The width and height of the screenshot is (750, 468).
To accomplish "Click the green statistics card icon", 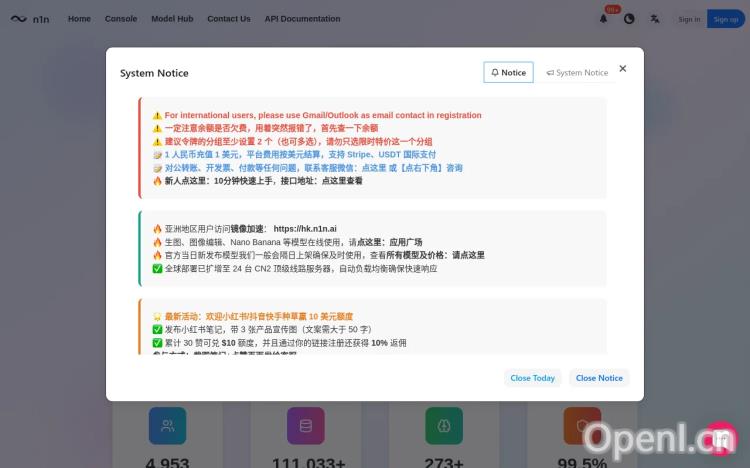I will click(x=444, y=425).
